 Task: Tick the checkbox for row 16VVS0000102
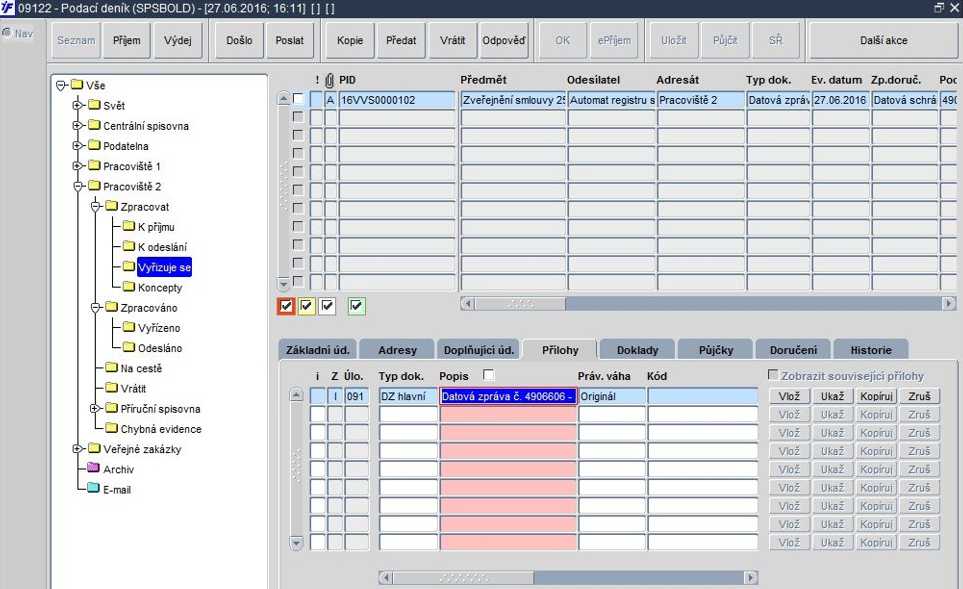point(298,98)
